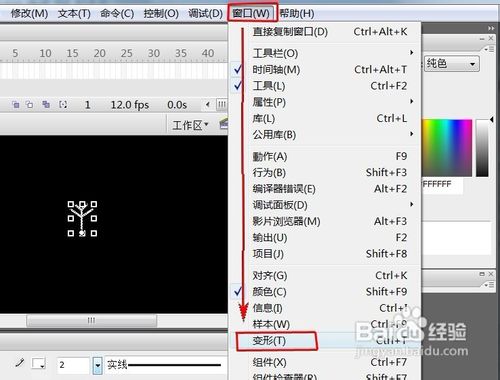The image size is (500, 380).
Task: Open 影片浏览器(M) movie explorer
Action: [x=325, y=221]
